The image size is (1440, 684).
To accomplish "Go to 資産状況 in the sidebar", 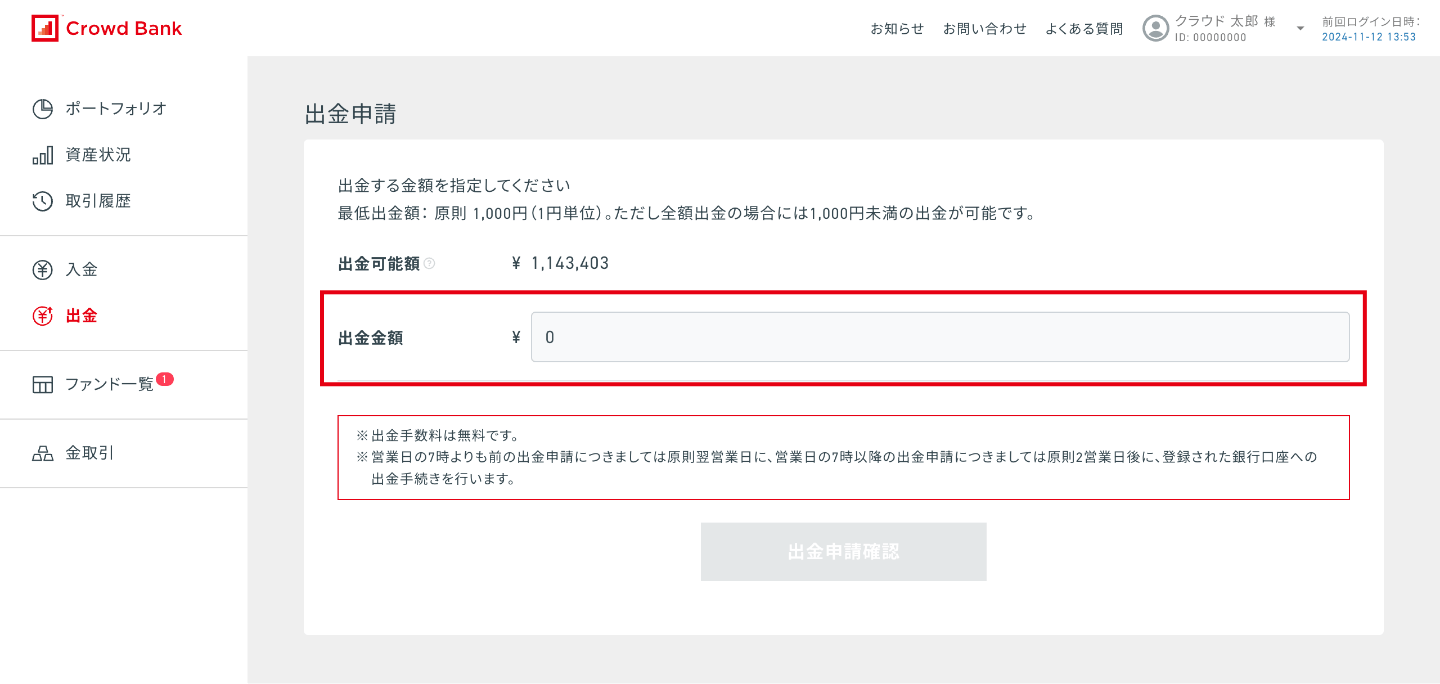I will (x=98, y=155).
